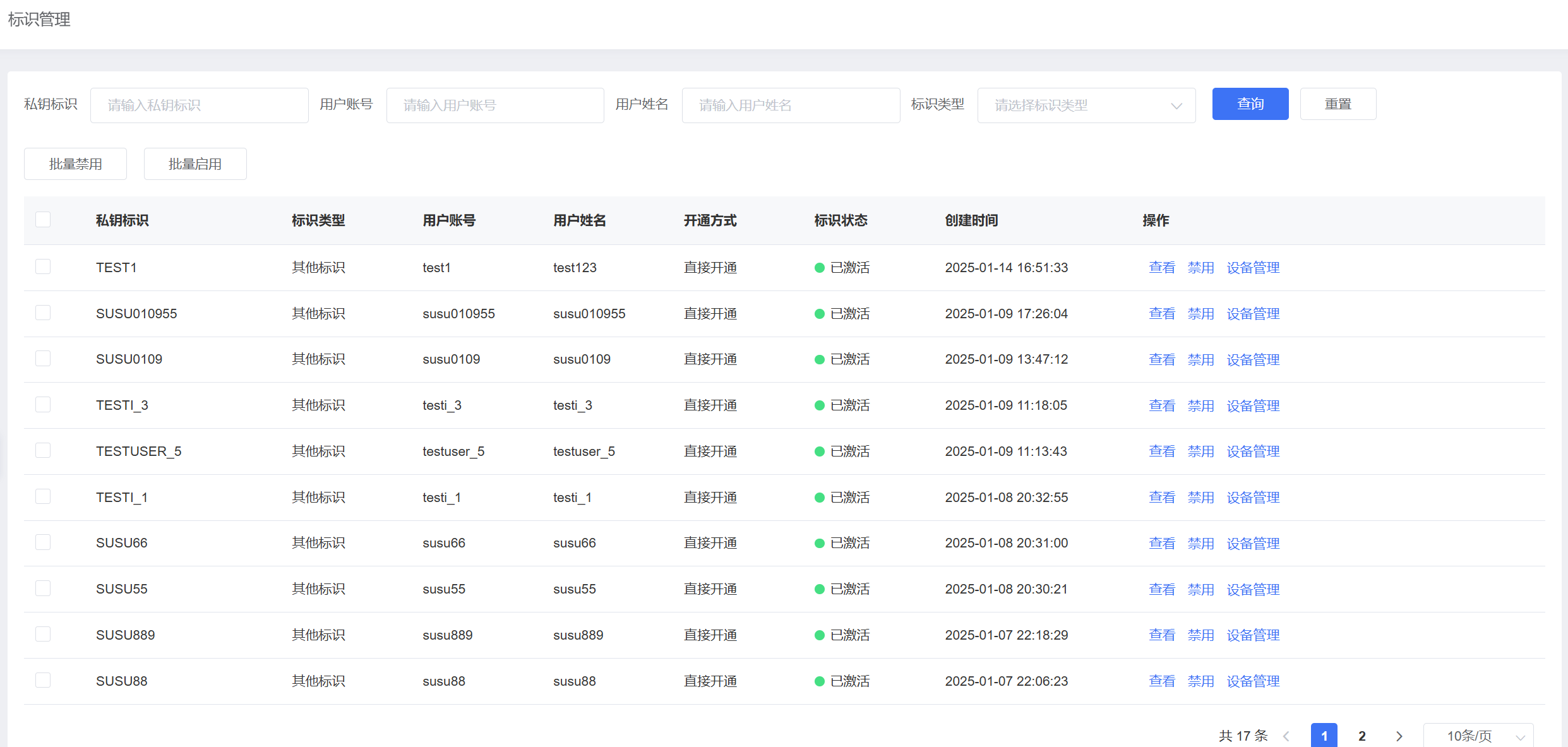Open the 10条/页 page size dropdown

tap(1478, 736)
